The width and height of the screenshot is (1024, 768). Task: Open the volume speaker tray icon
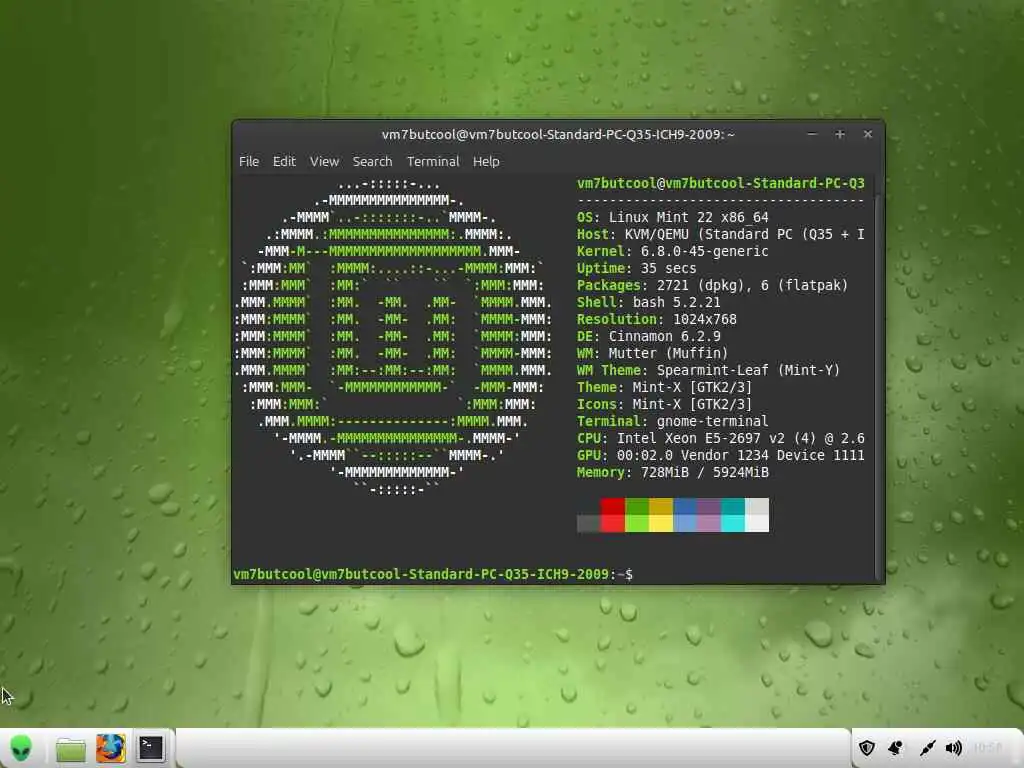click(954, 748)
